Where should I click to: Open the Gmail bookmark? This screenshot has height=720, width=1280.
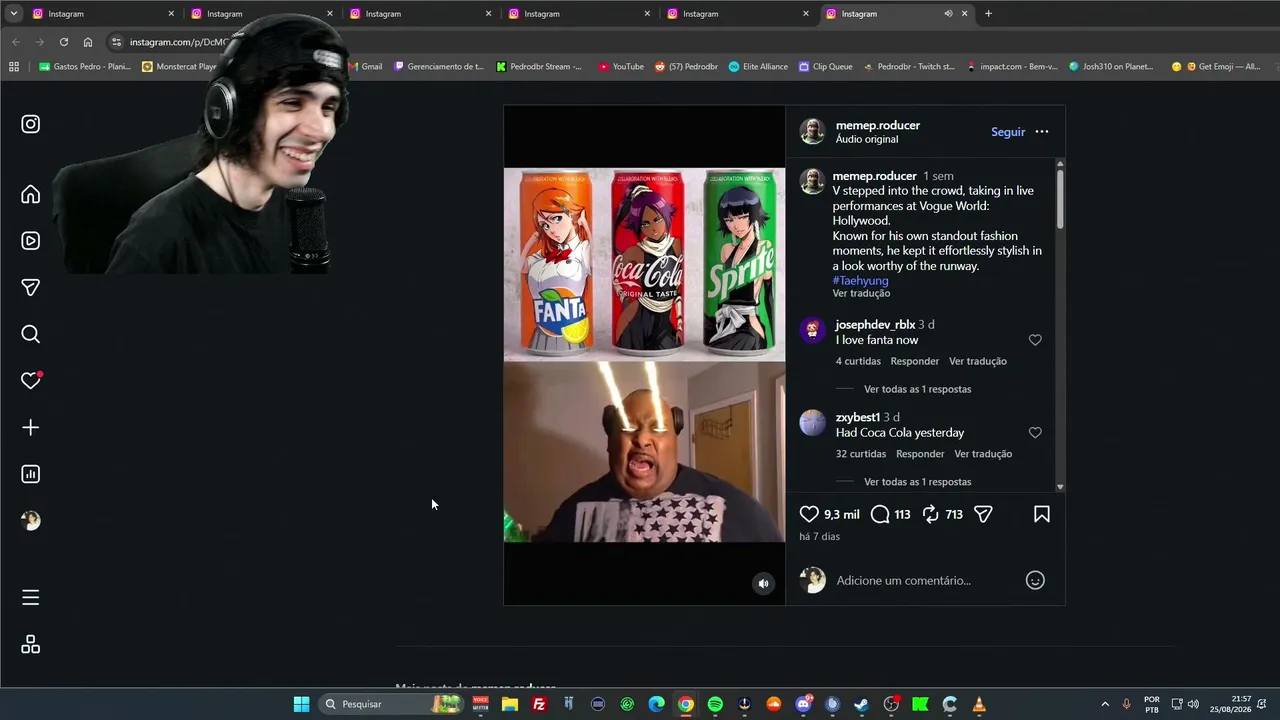pos(365,67)
